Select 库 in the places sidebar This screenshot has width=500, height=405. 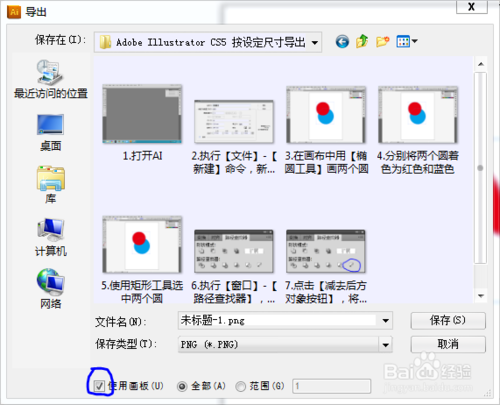[x=51, y=185]
